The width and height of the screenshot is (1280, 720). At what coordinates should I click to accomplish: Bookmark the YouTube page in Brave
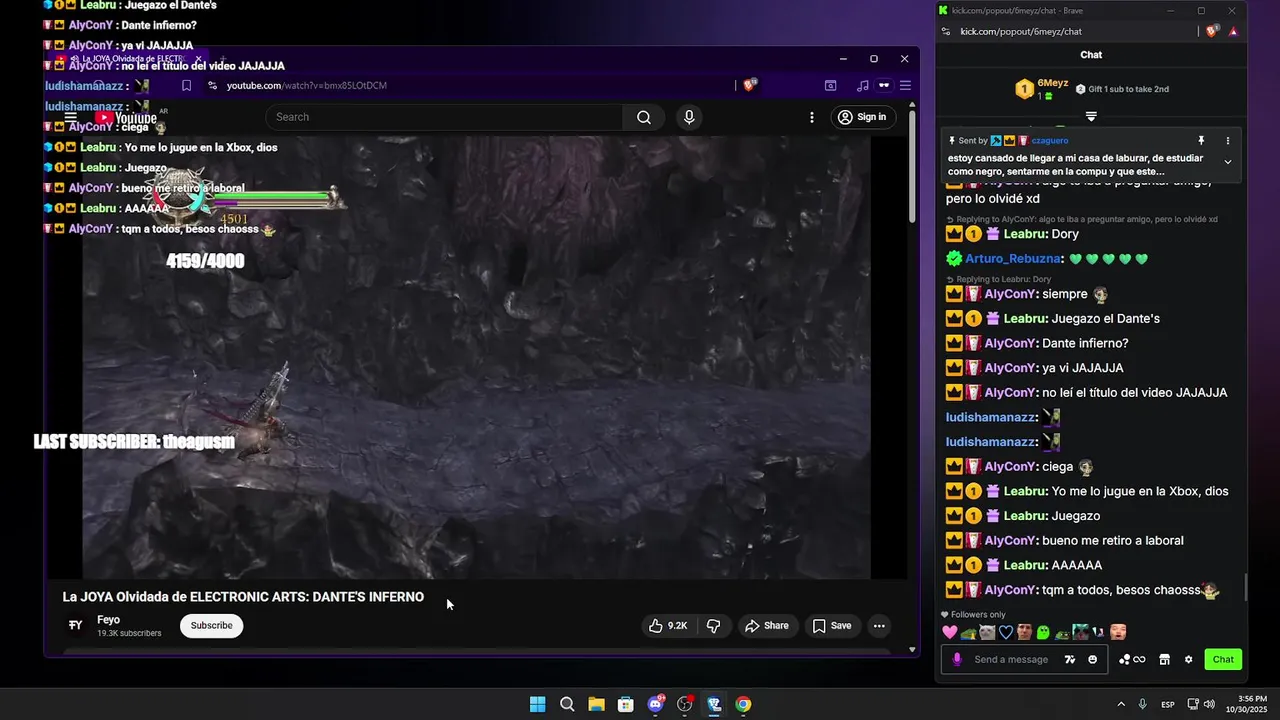point(186,86)
